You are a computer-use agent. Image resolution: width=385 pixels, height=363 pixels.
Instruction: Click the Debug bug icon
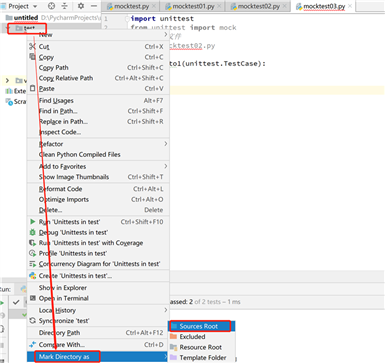[32, 232]
